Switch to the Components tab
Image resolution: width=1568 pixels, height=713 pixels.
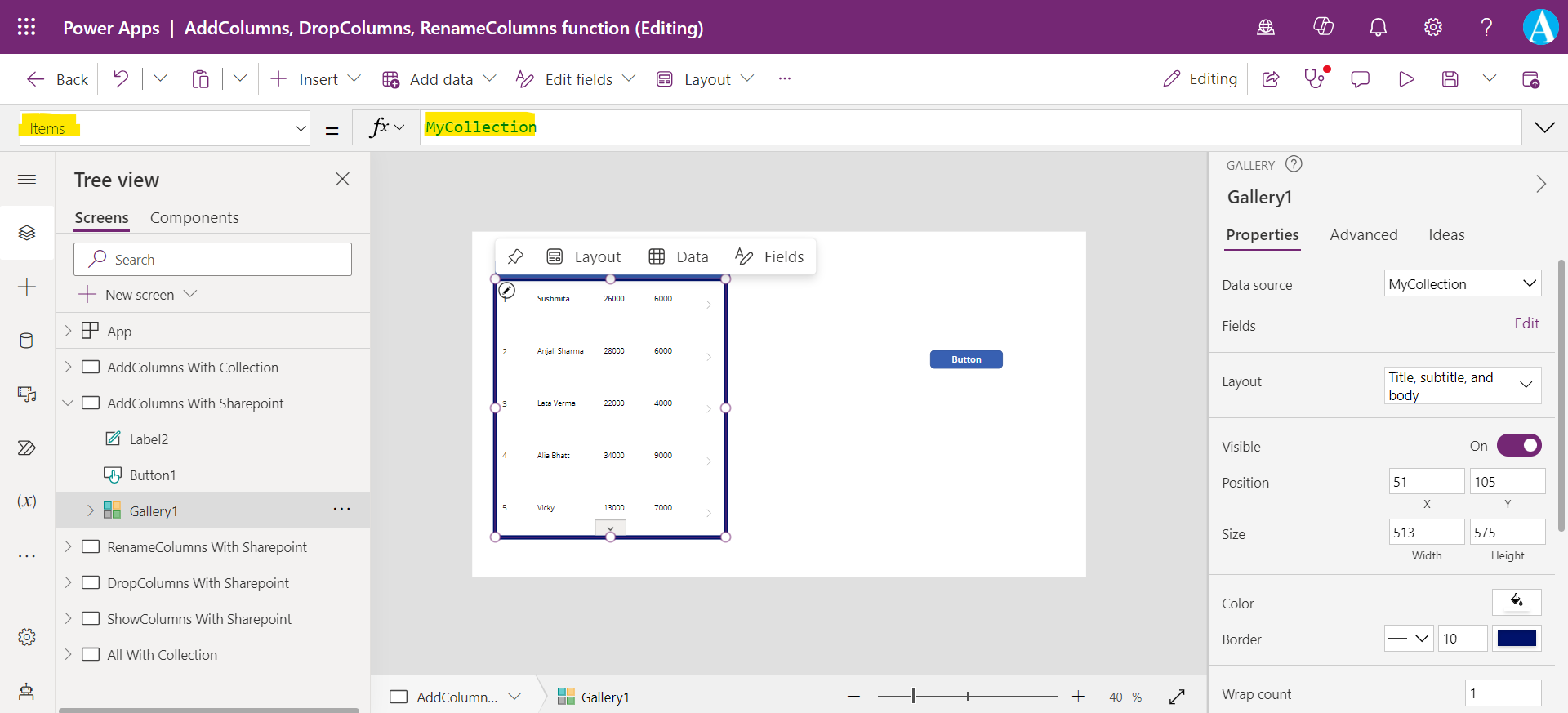(194, 218)
